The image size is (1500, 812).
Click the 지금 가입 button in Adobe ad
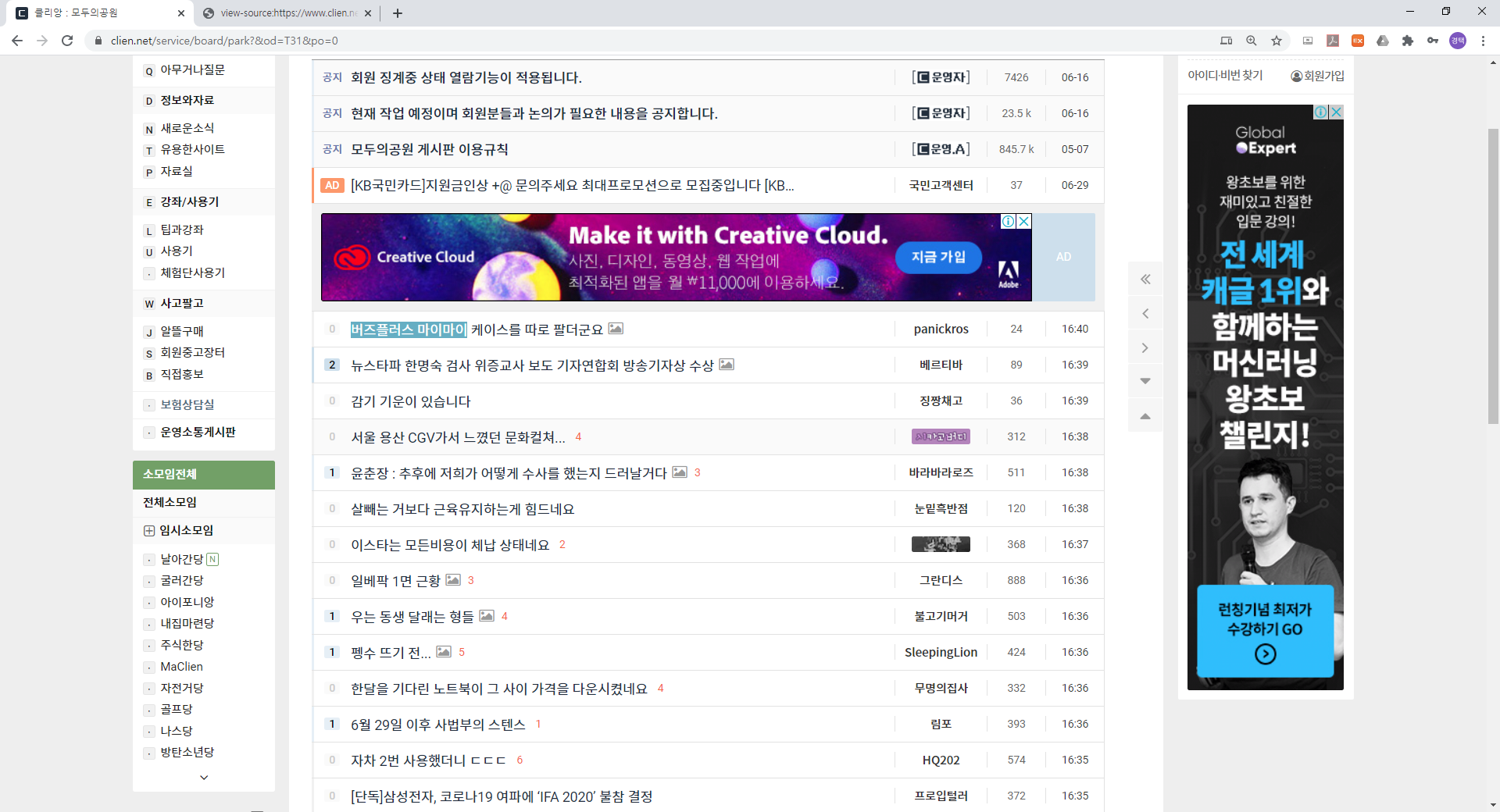click(938, 257)
